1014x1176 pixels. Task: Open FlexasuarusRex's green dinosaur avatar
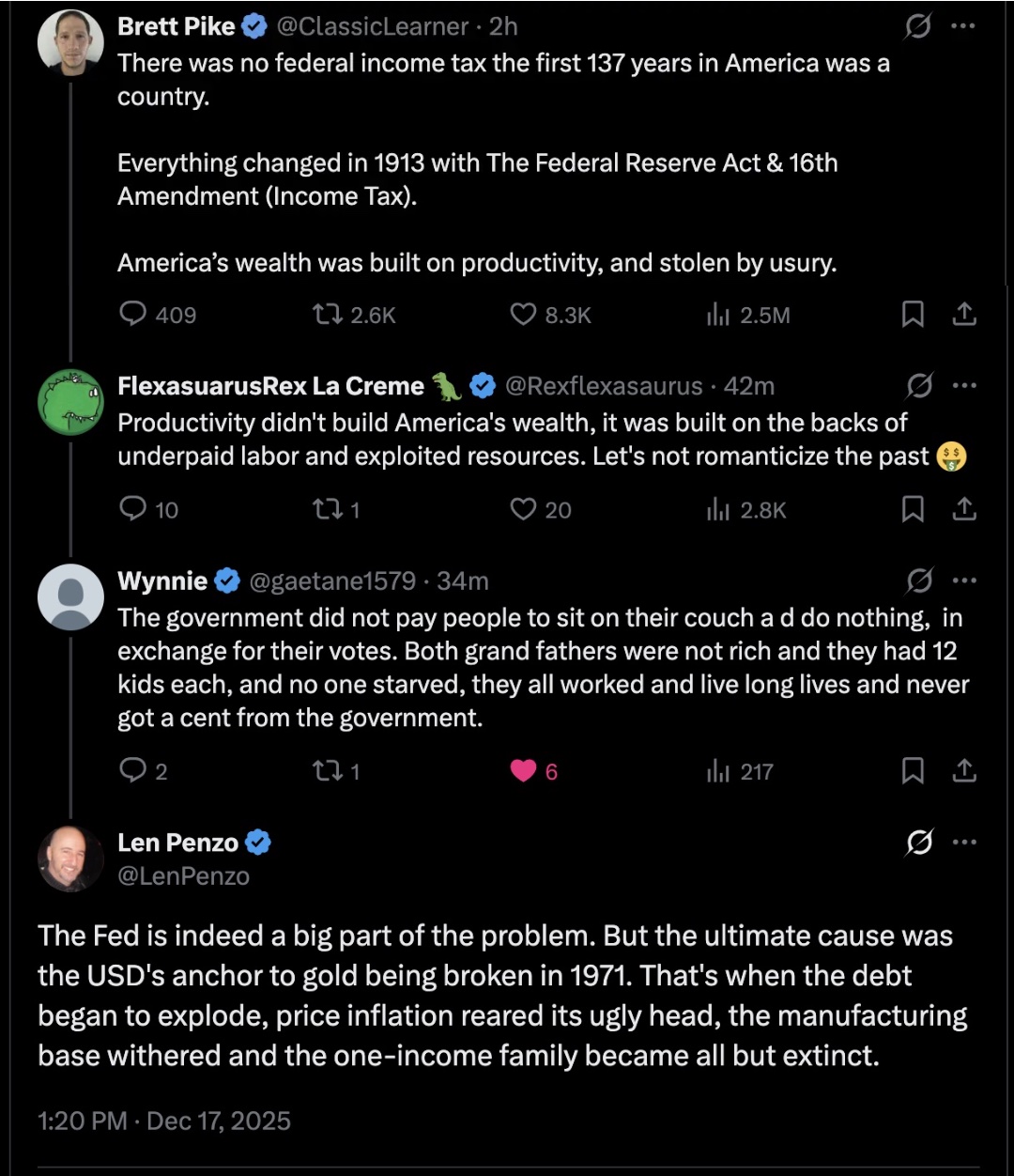tap(70, 401)
